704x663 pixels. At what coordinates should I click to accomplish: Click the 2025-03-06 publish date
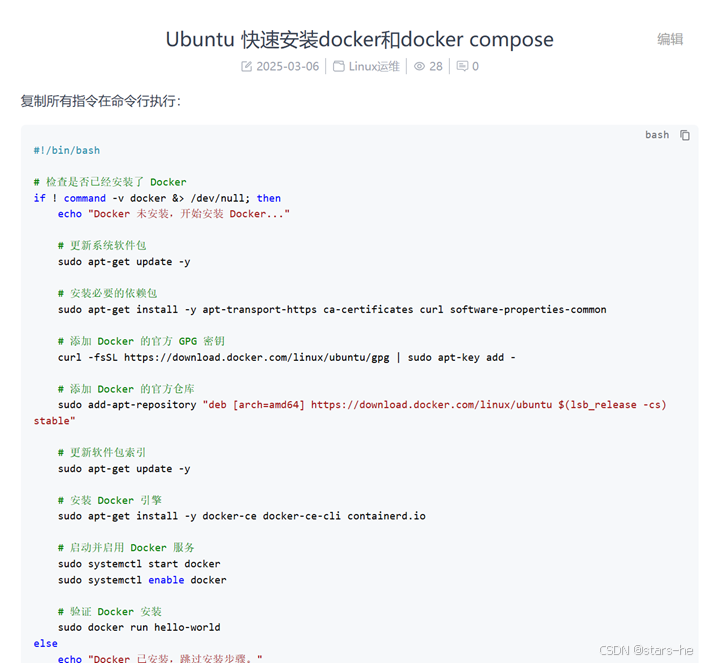[x=287, y=66]
